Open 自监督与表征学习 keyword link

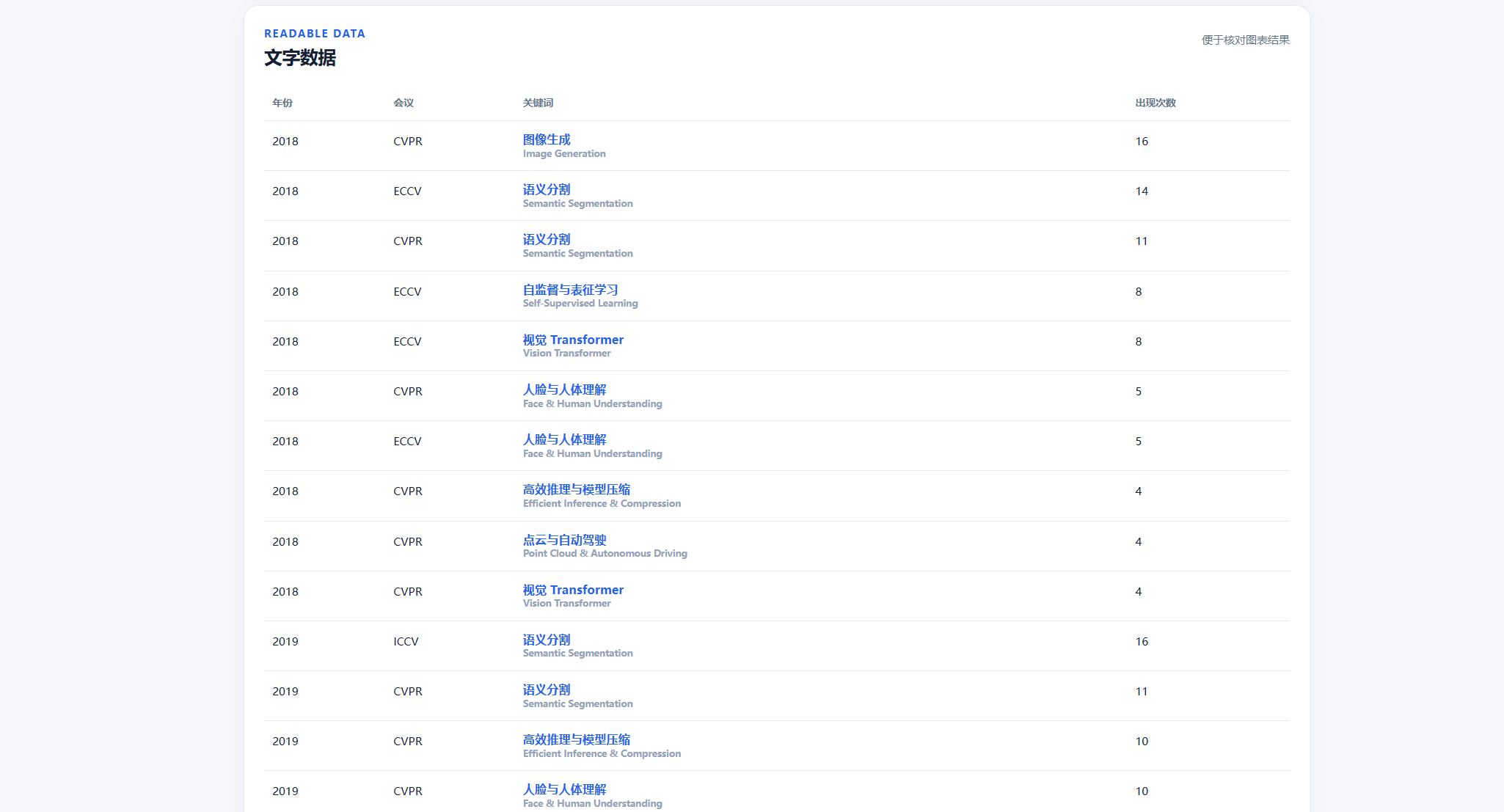tap(570, 290)
